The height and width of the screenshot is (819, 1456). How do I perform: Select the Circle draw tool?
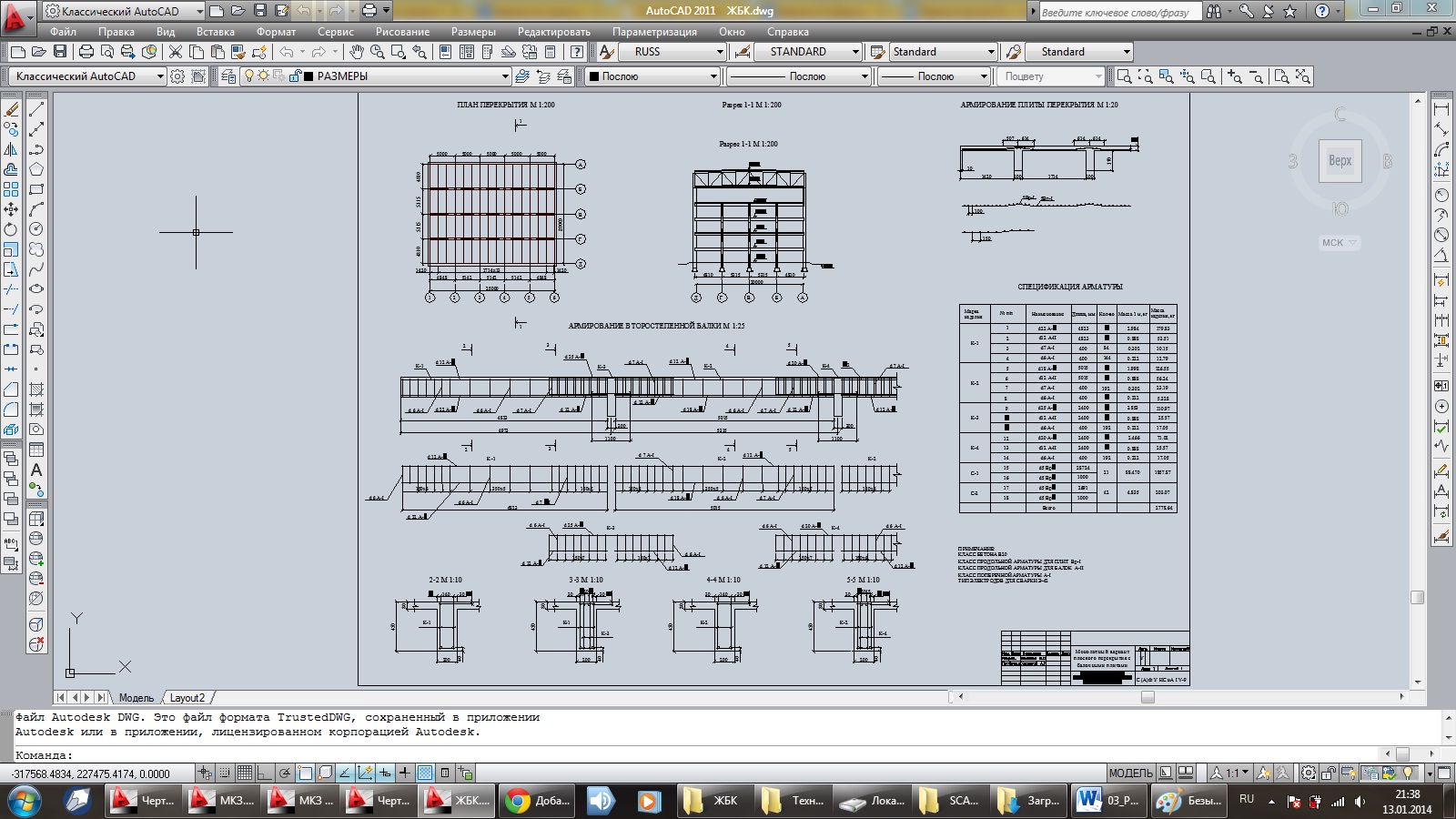click(36, 229)
